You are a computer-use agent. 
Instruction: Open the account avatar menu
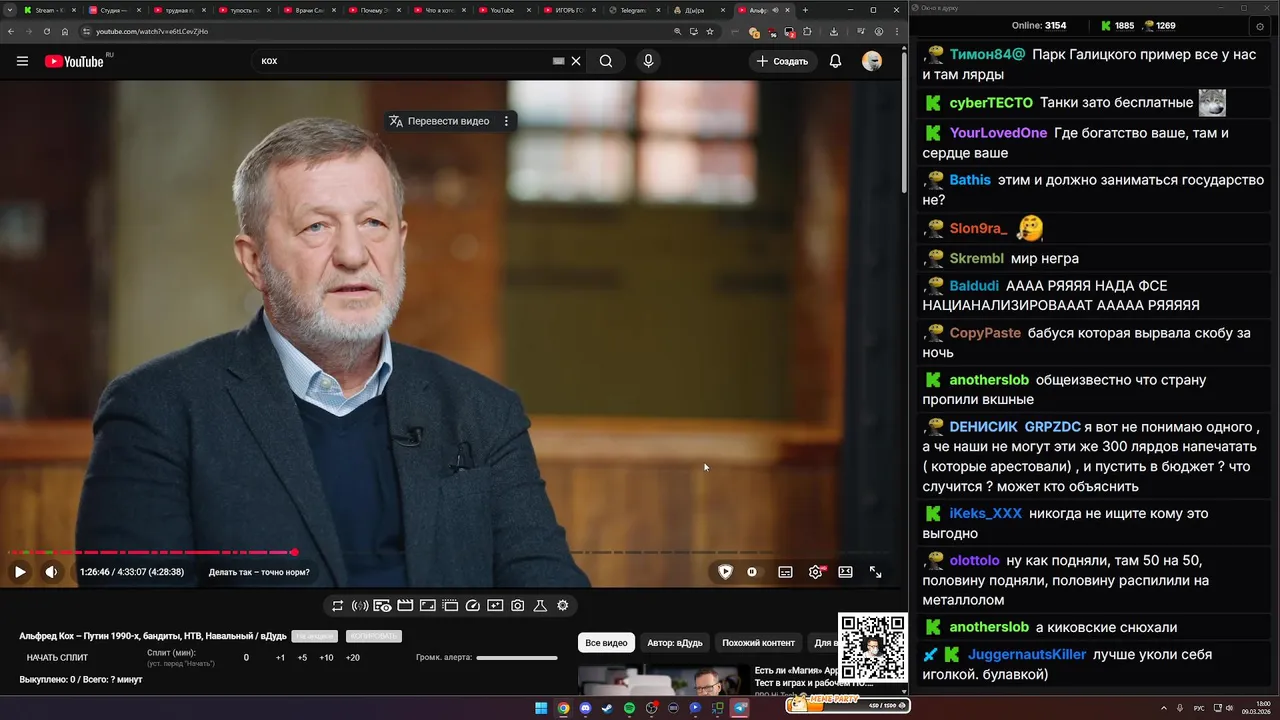872,61
